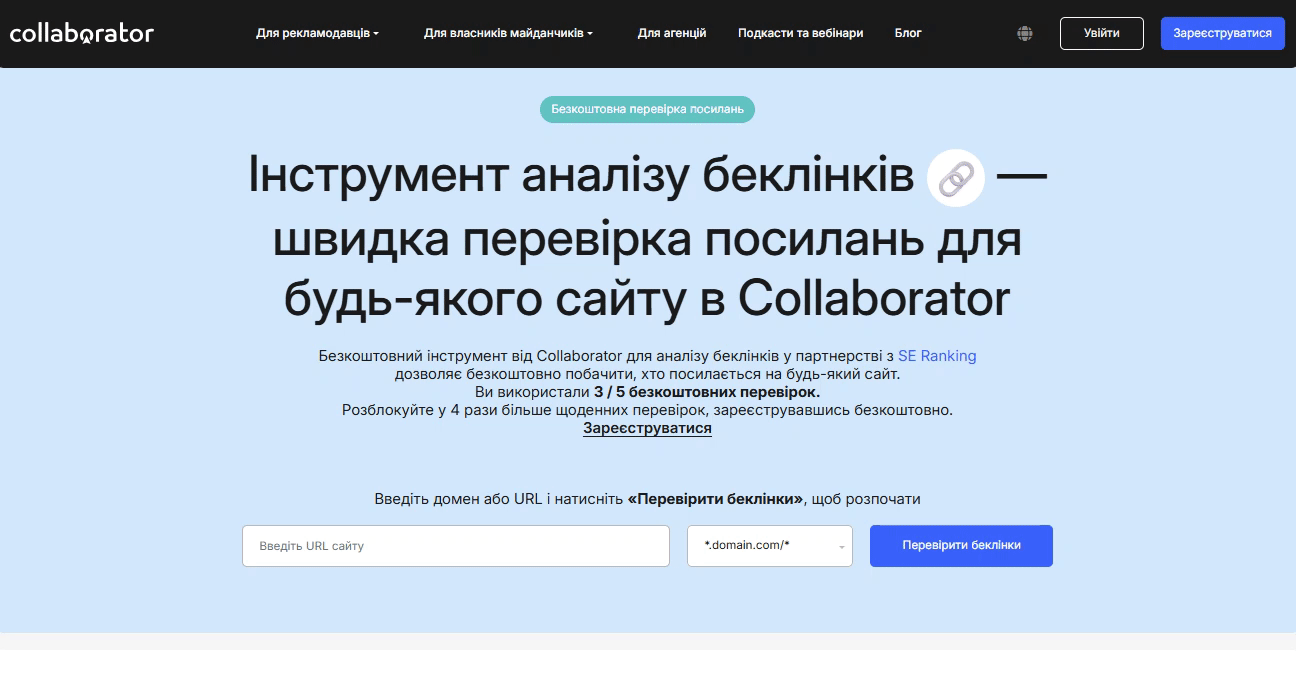
Task: Go to Подкасти та вебінари
Action: (800, 33)
